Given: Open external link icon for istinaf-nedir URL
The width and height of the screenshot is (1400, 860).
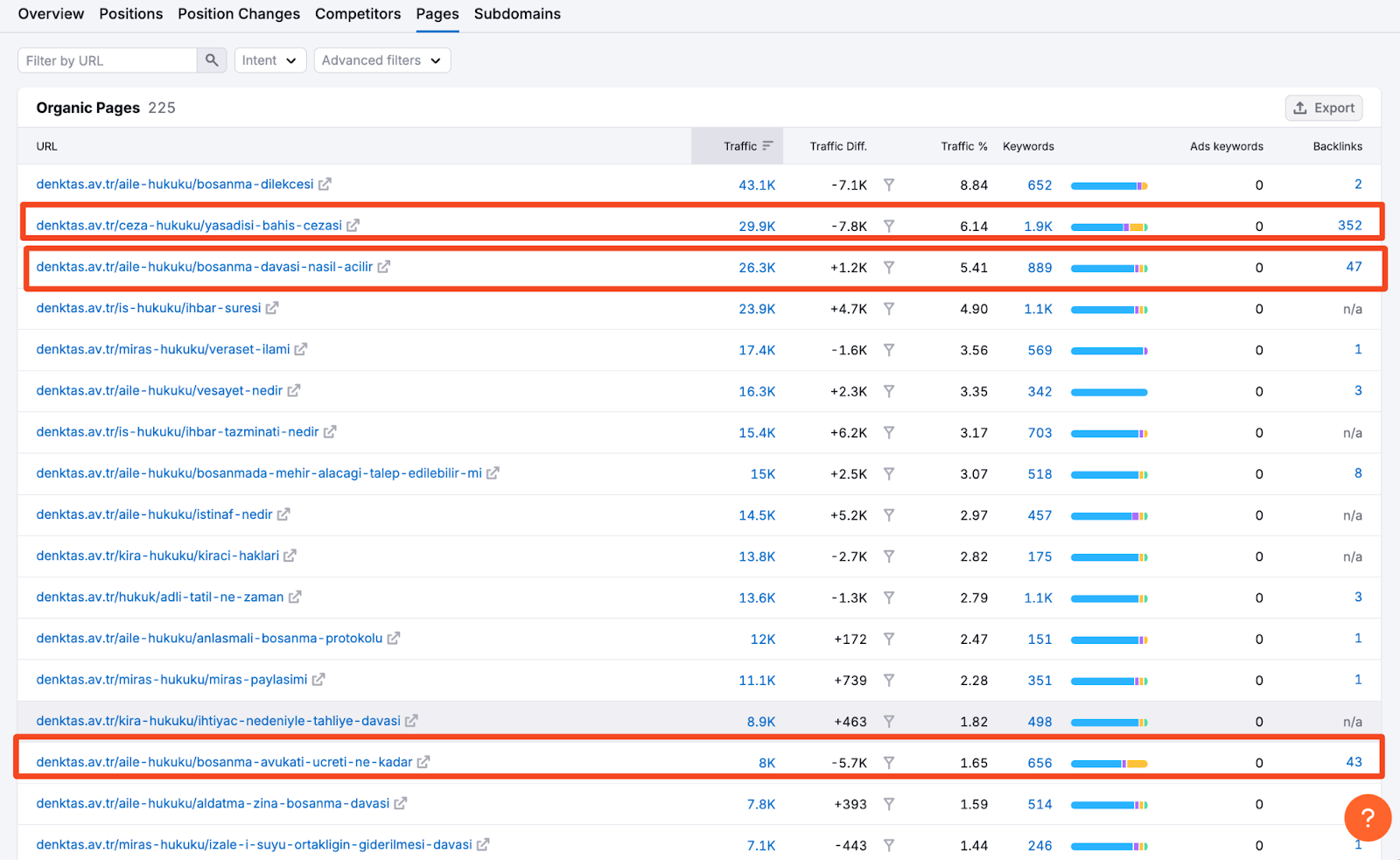Looking at the screenshot, I should [283, 514].
